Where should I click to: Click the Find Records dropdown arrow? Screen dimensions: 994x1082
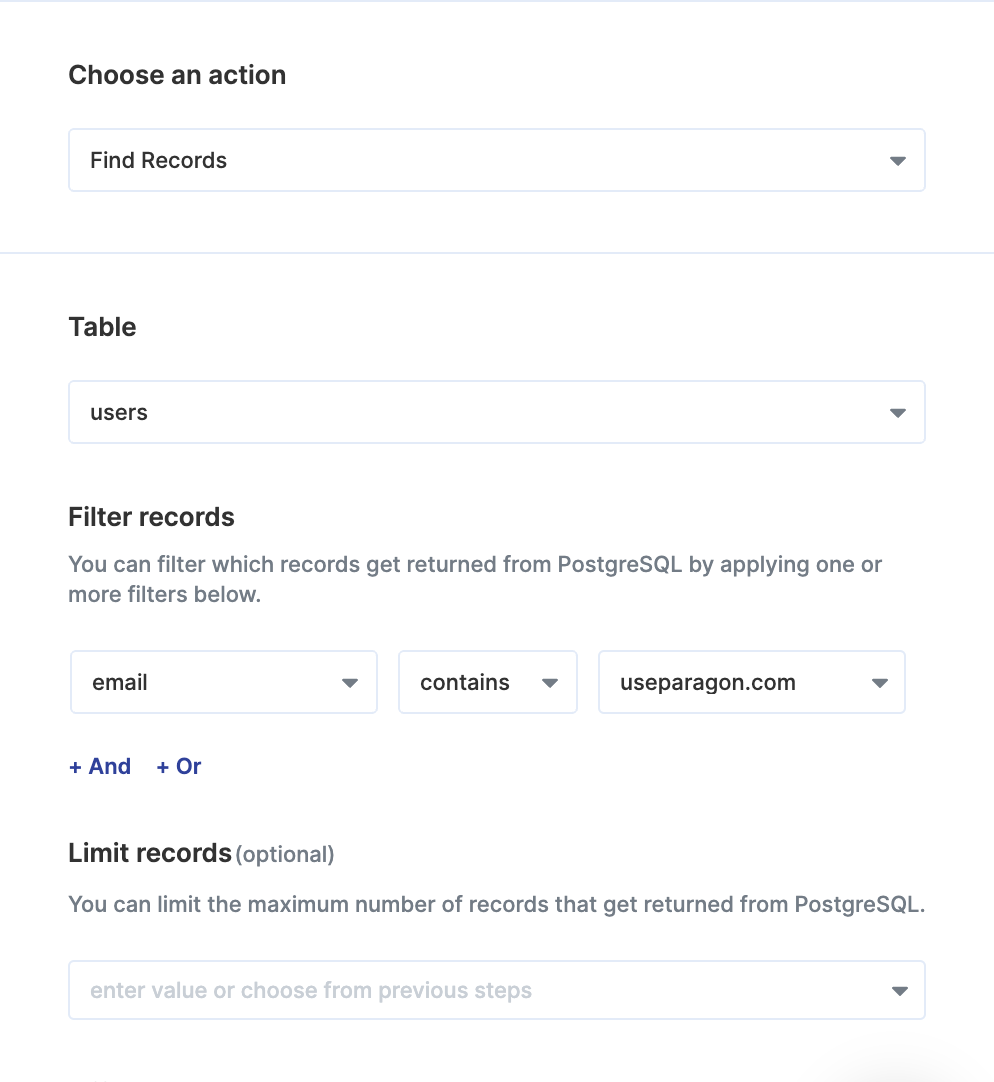pos(897,161)
